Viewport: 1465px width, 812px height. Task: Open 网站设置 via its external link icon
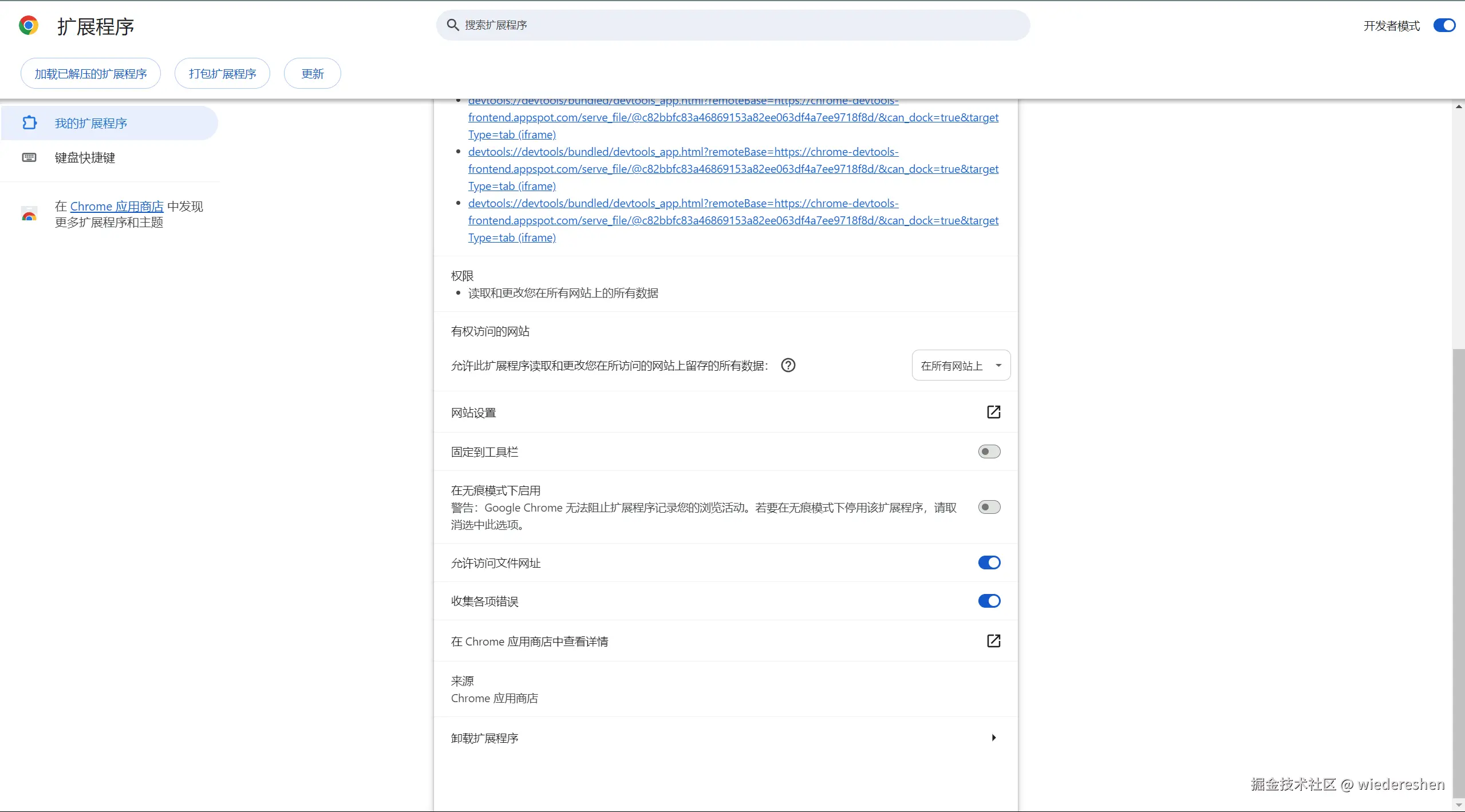(x=994, y=411)
